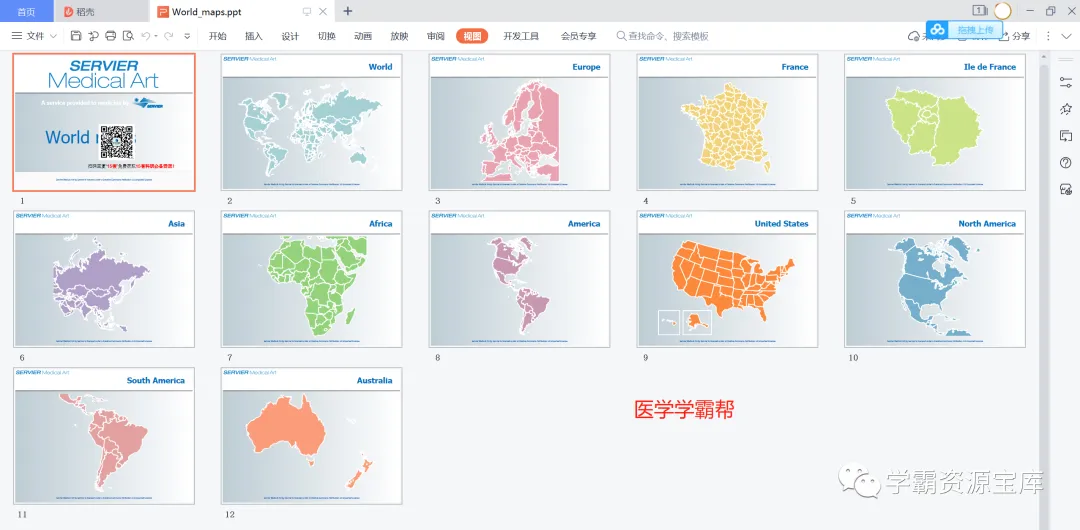This screenshot has width=1080, height=530.
Task: Switch to the 设计 ribbon tab
Action: pos(291,36)
